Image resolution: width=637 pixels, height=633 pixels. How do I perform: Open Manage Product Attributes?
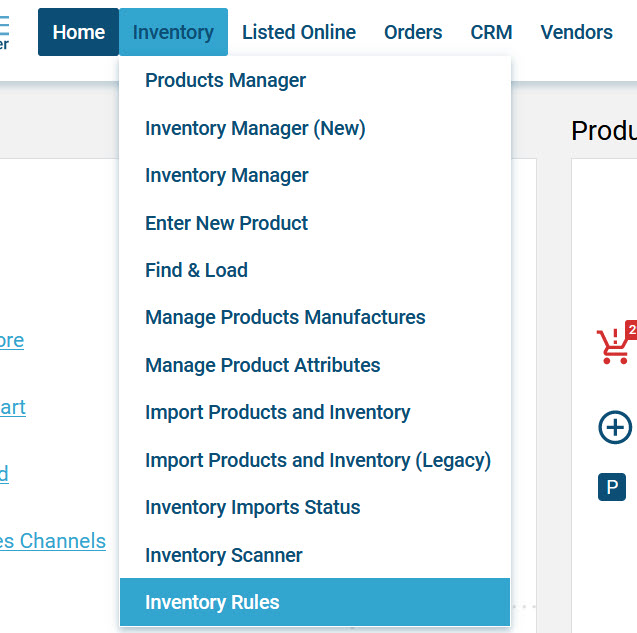click(315, 365)
